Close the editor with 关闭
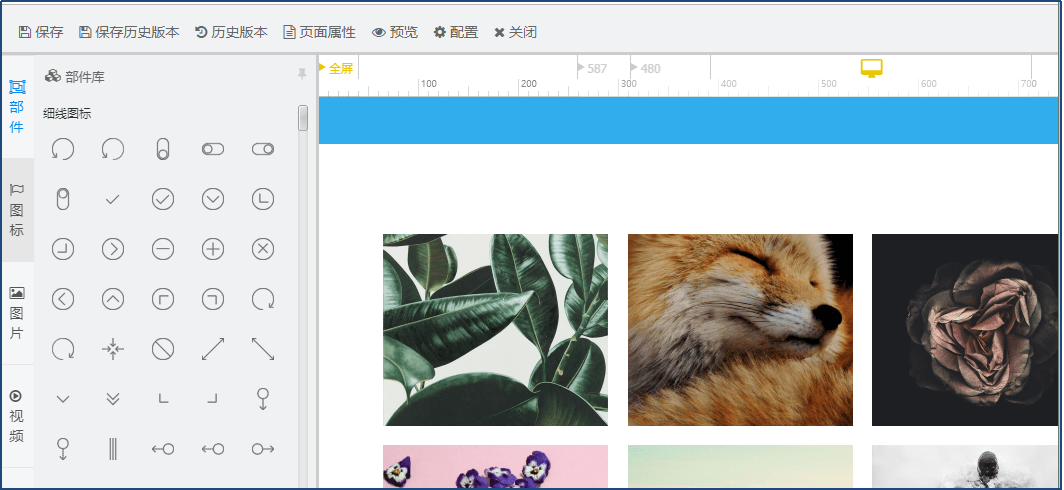1064x490 pixels. click(x=515, y=32)
